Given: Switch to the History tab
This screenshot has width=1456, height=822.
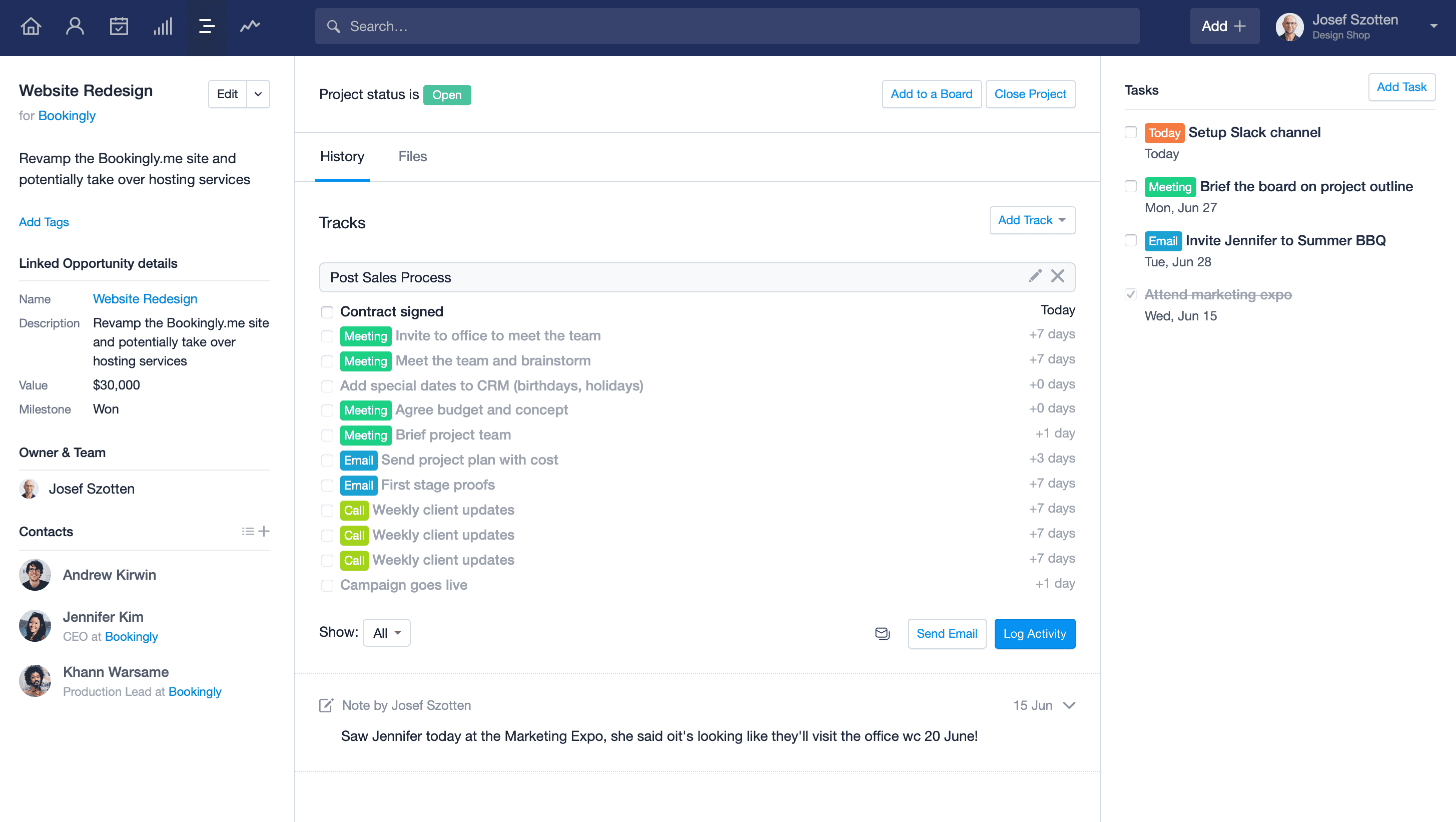Looking at the screenshot, I should coord(342,157).
